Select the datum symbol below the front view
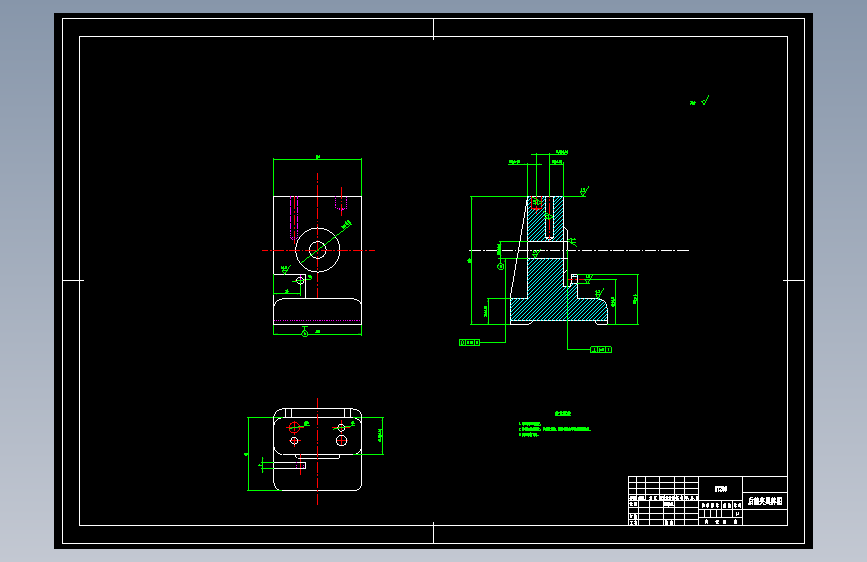 coord(305,332)
